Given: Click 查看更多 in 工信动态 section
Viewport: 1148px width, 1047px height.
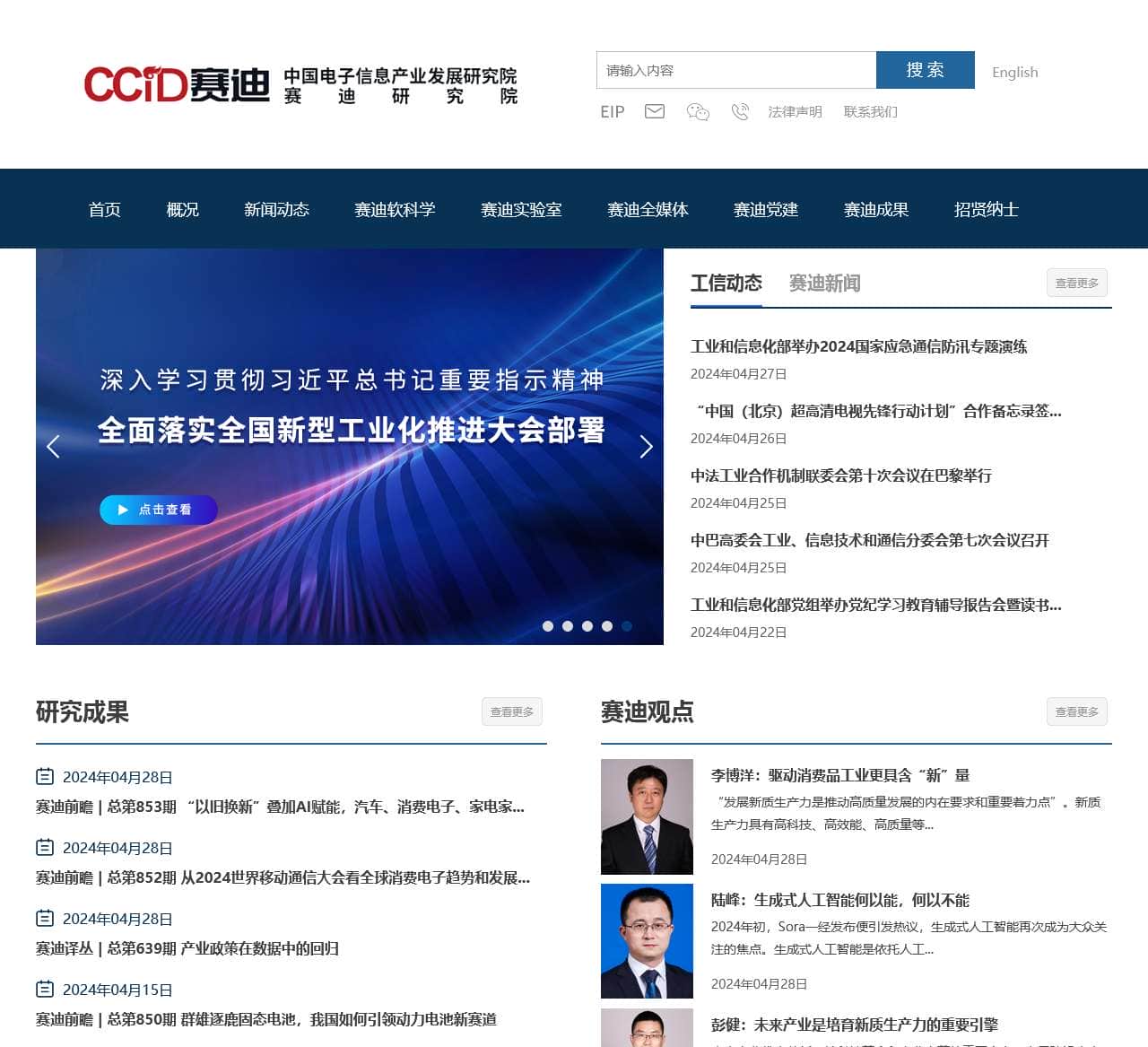Looking at the screenshot, I should click(1077, 283).
